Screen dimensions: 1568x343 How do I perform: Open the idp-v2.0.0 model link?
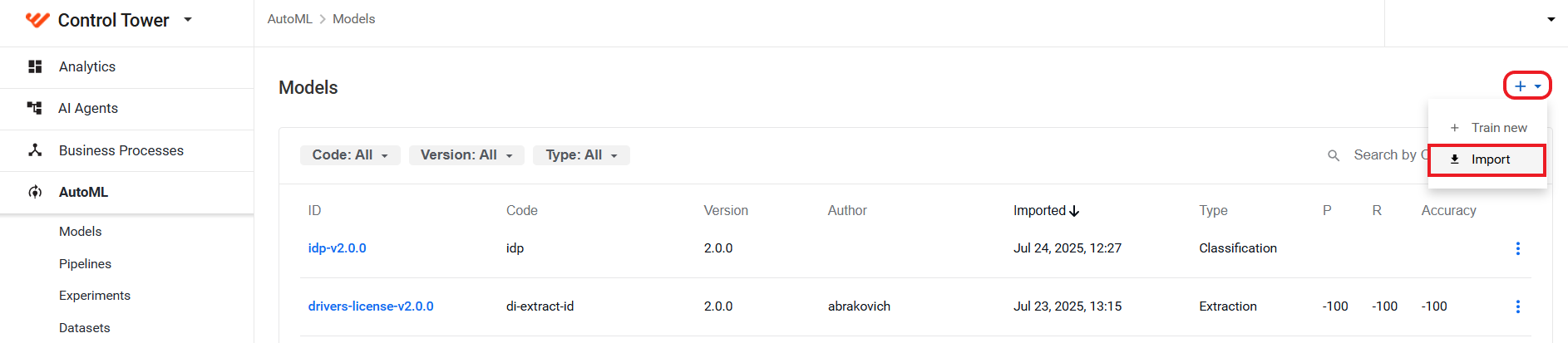(337, 248)
